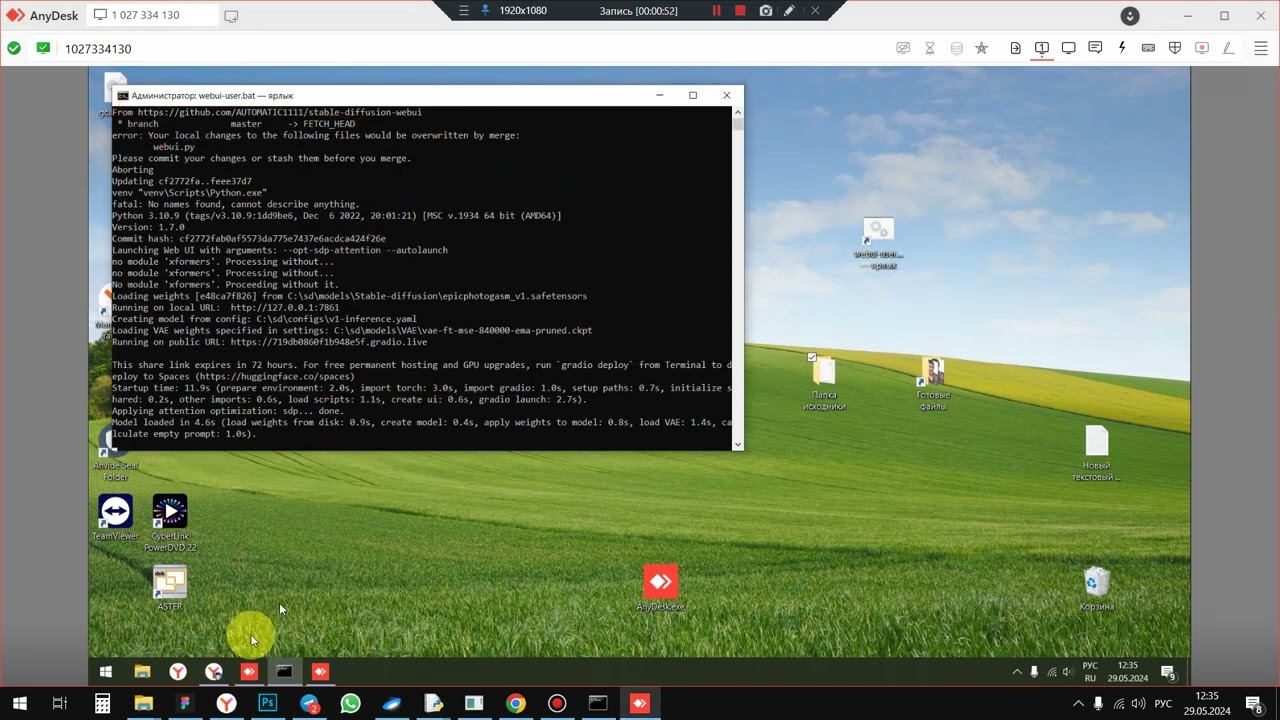Image resolution: width=1280 pixels, height=720 pixels.
Task: Close the remote webui-user.bat console window
Action: (x=727, y=95)
